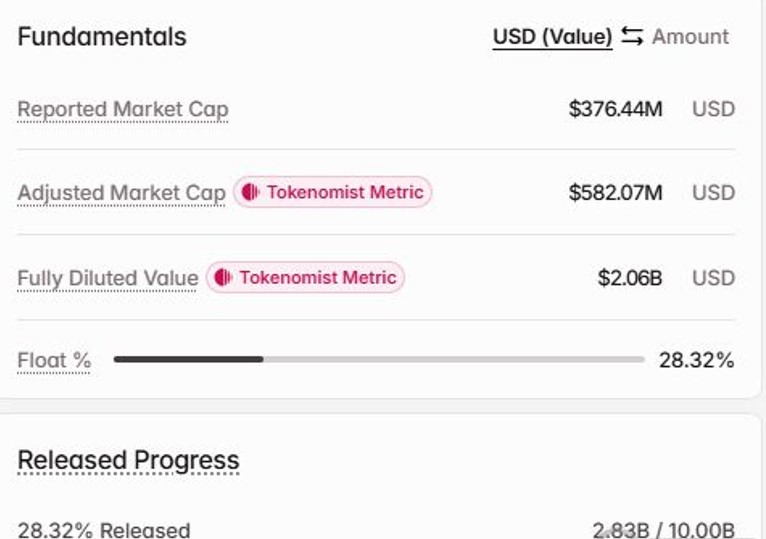Screen dimensions: 766x539
Task: Click the Released Progress heading
Action: tap(128, 461)
